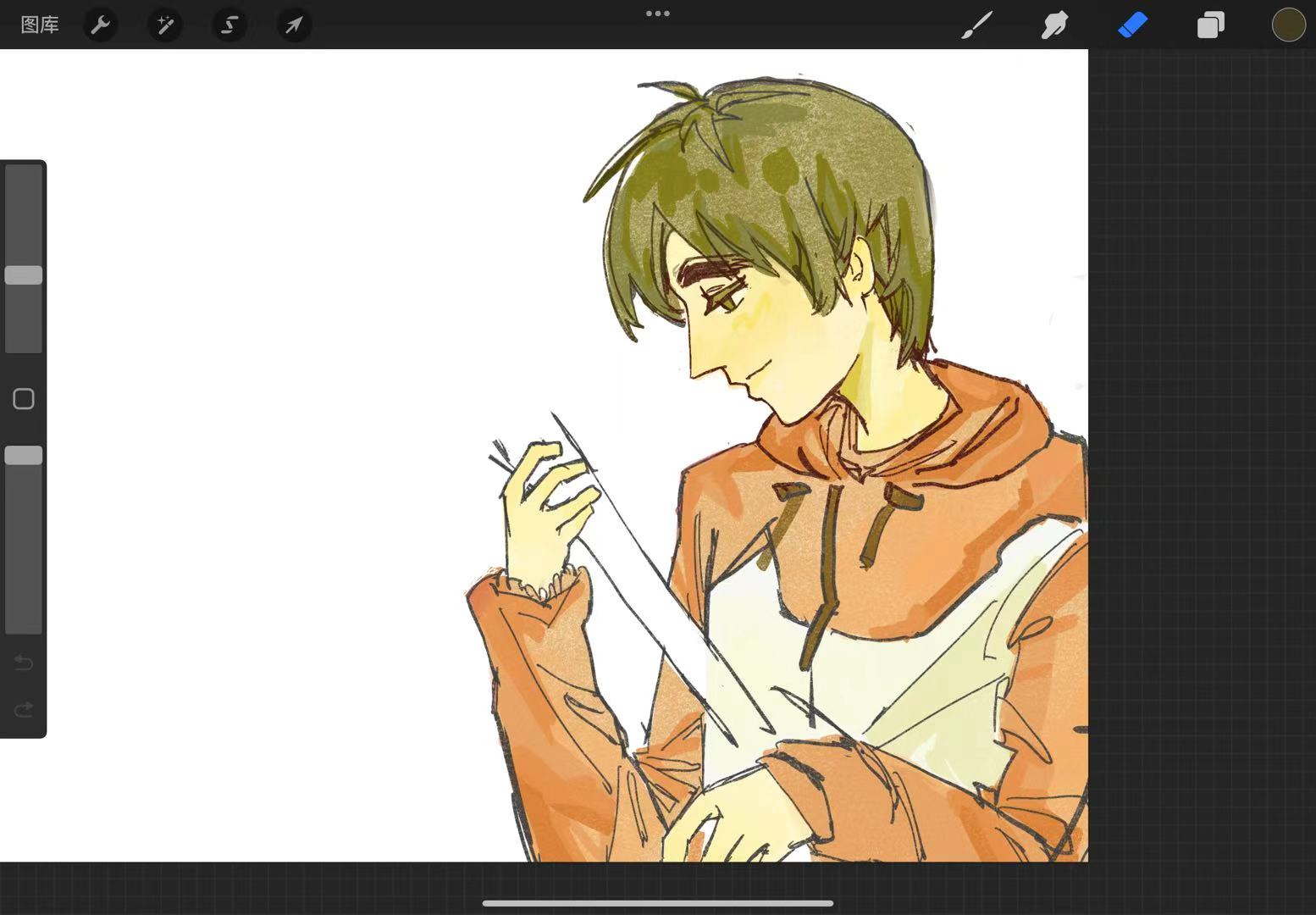
Task: Select the Paint brush tool
Action: click(x=976, y=25)
